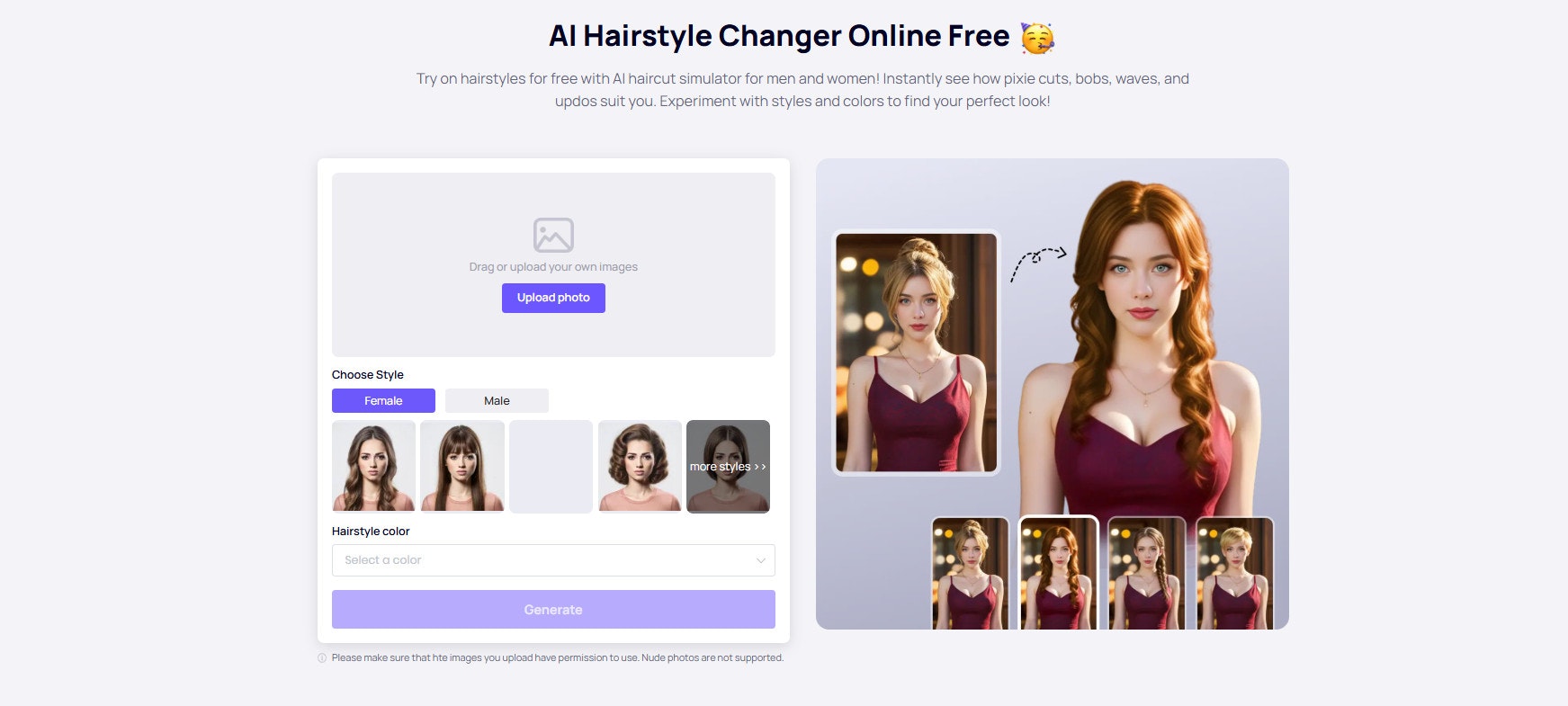Click the party face emoji beside the heading
The image size is (1568, 706).
click(x=1037, y=37)
